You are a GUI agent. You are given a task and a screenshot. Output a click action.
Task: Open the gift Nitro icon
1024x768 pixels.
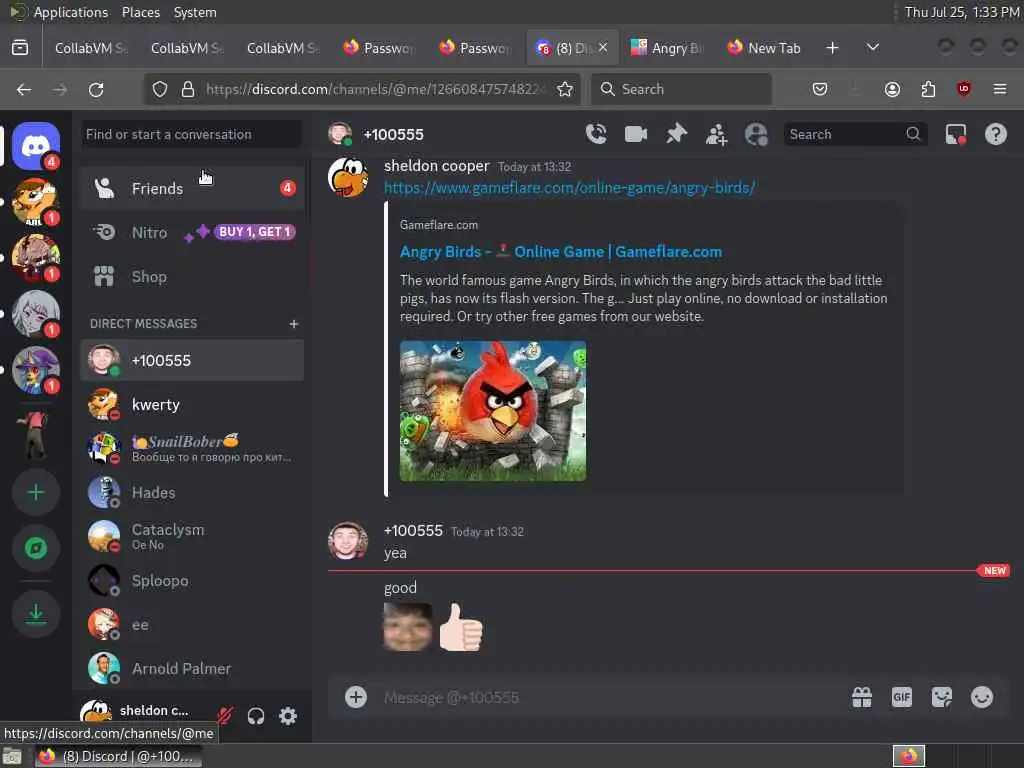pos(862,697)
